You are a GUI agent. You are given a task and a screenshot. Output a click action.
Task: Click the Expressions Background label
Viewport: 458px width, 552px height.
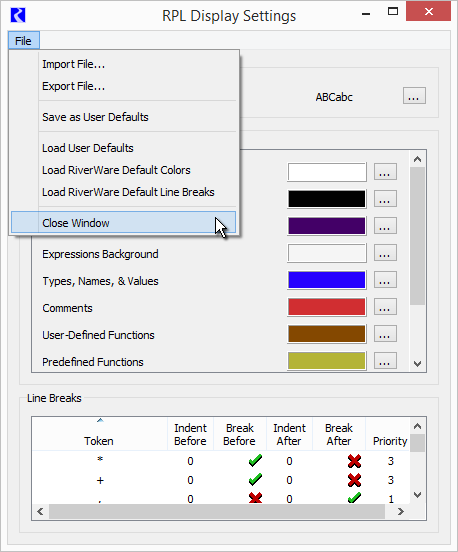tap(100, 254)
